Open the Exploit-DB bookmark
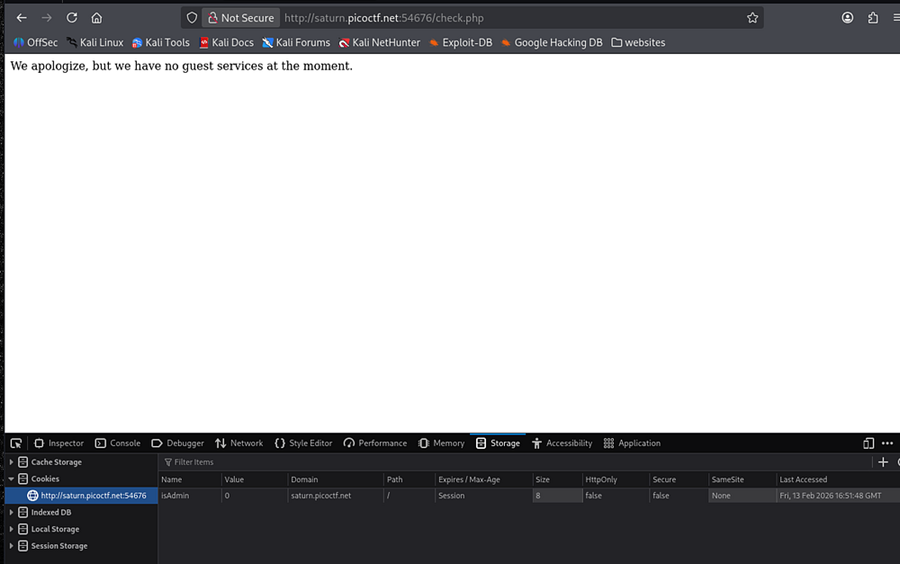Screen dimensions: 900x564 460,43
